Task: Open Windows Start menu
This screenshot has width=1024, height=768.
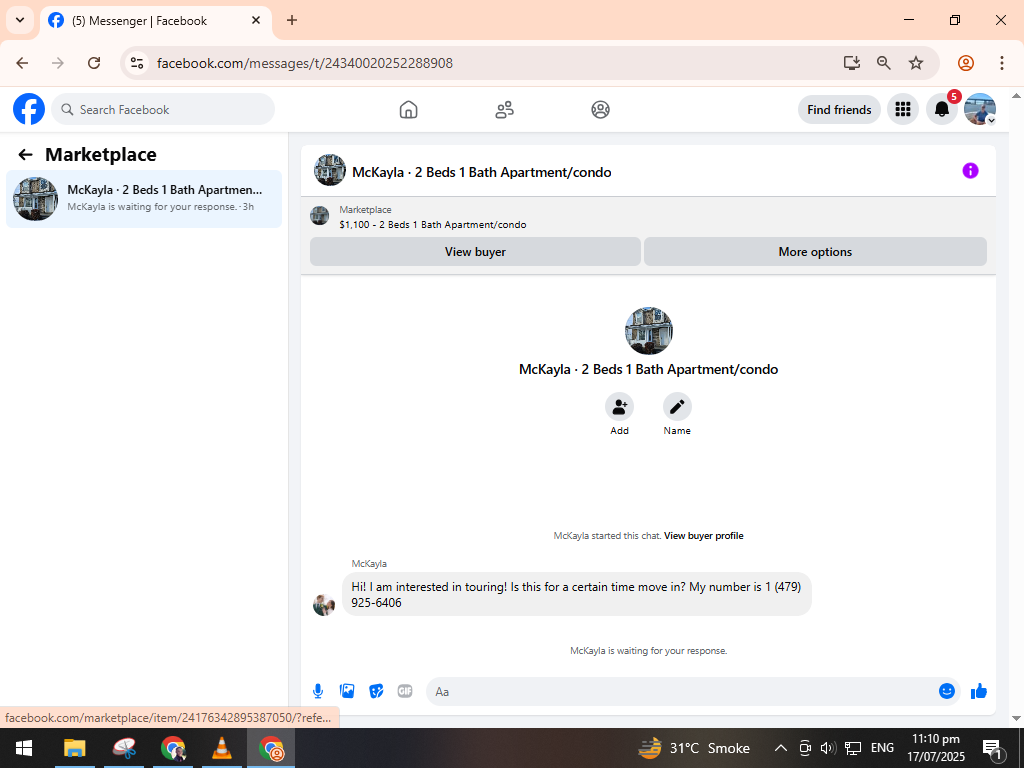Action: (24, 748)
